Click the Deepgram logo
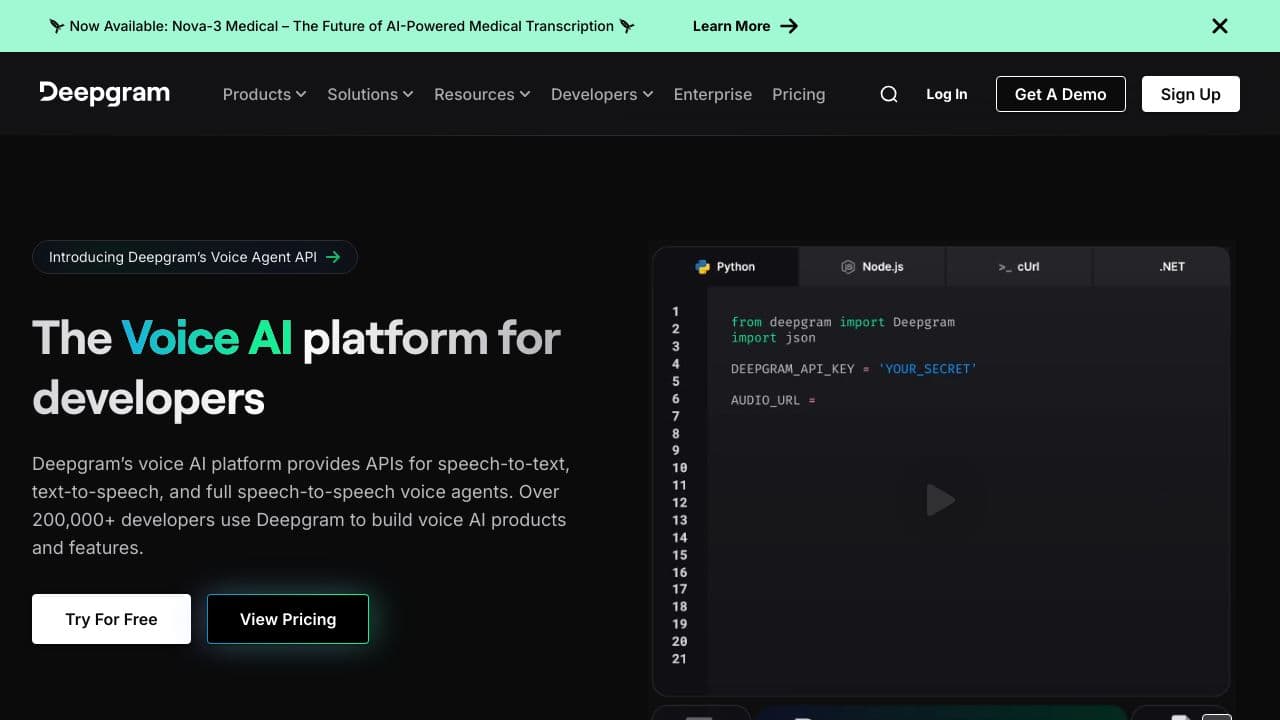 click(x=104, y=93)
